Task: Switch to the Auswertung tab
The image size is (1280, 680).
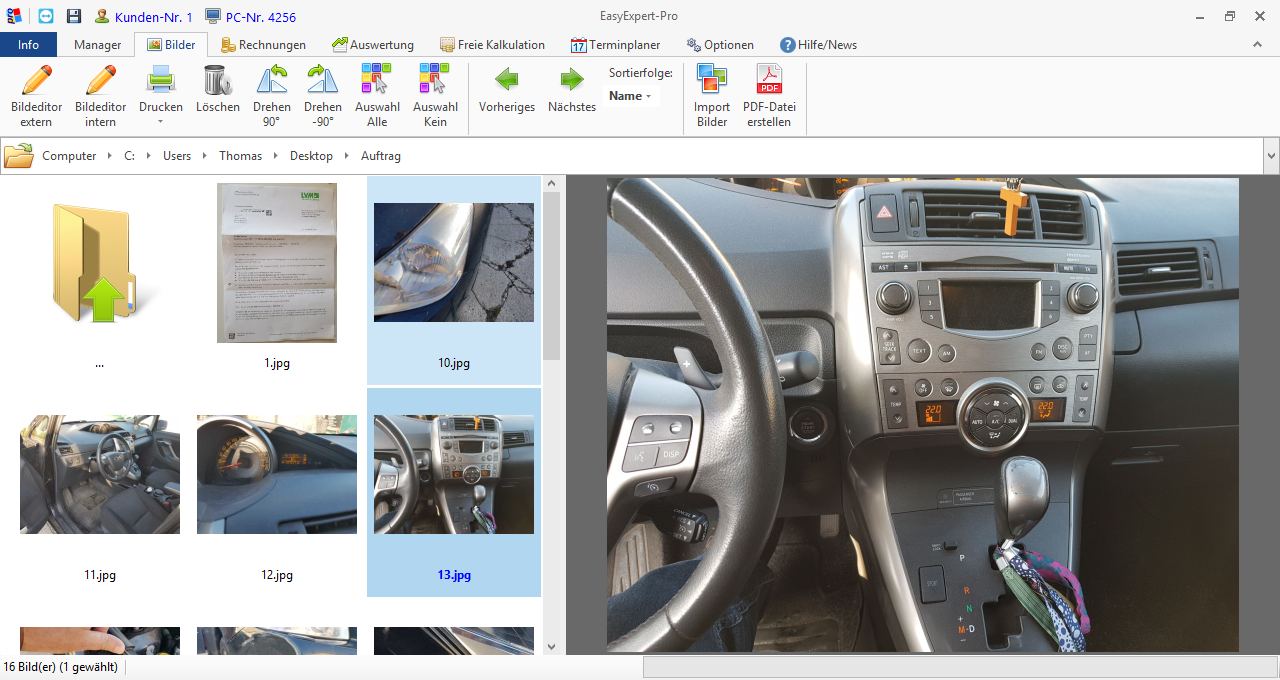Action: pos(373,45)
